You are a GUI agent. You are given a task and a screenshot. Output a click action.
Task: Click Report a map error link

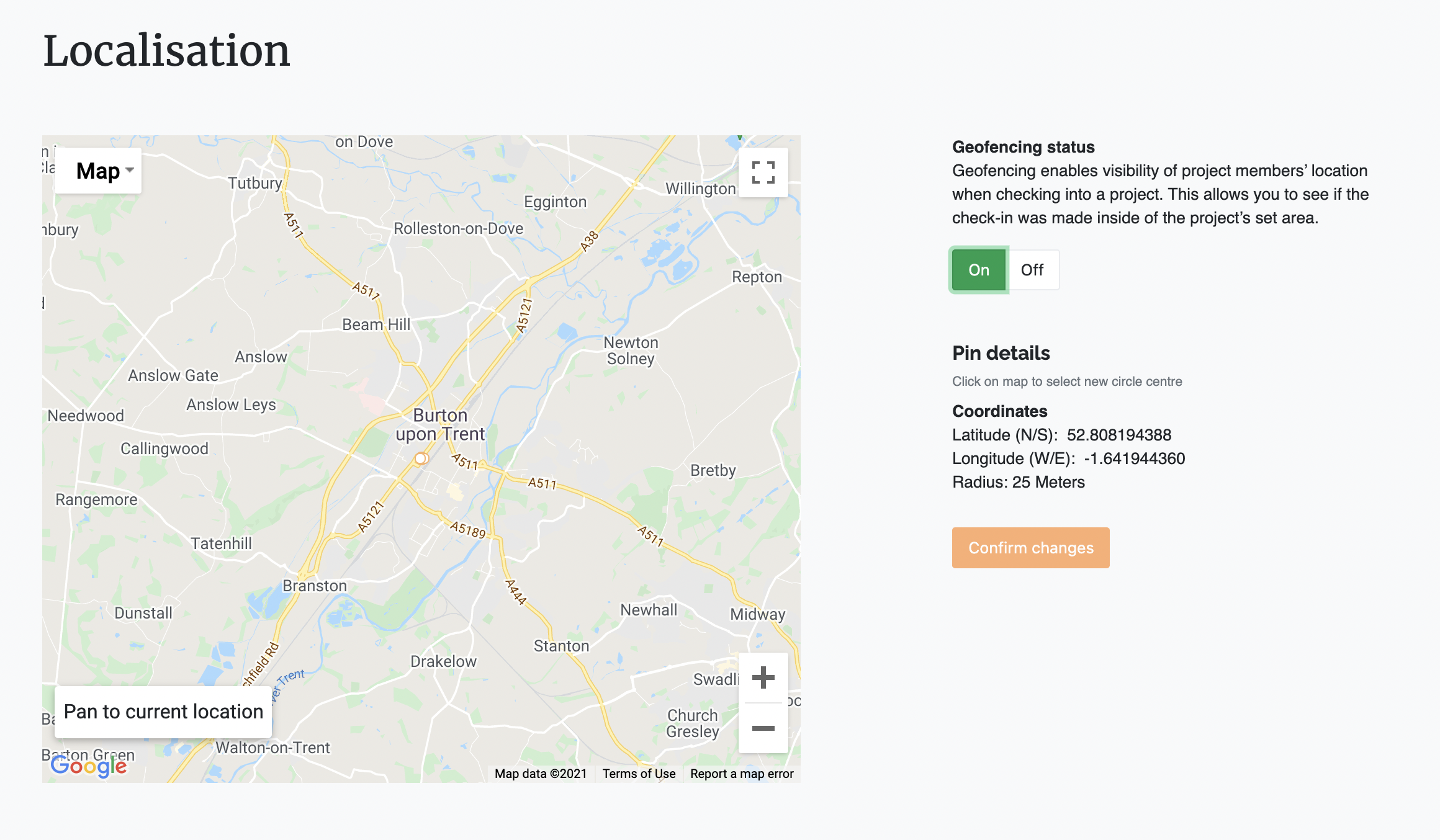click(x=742, y=774)
